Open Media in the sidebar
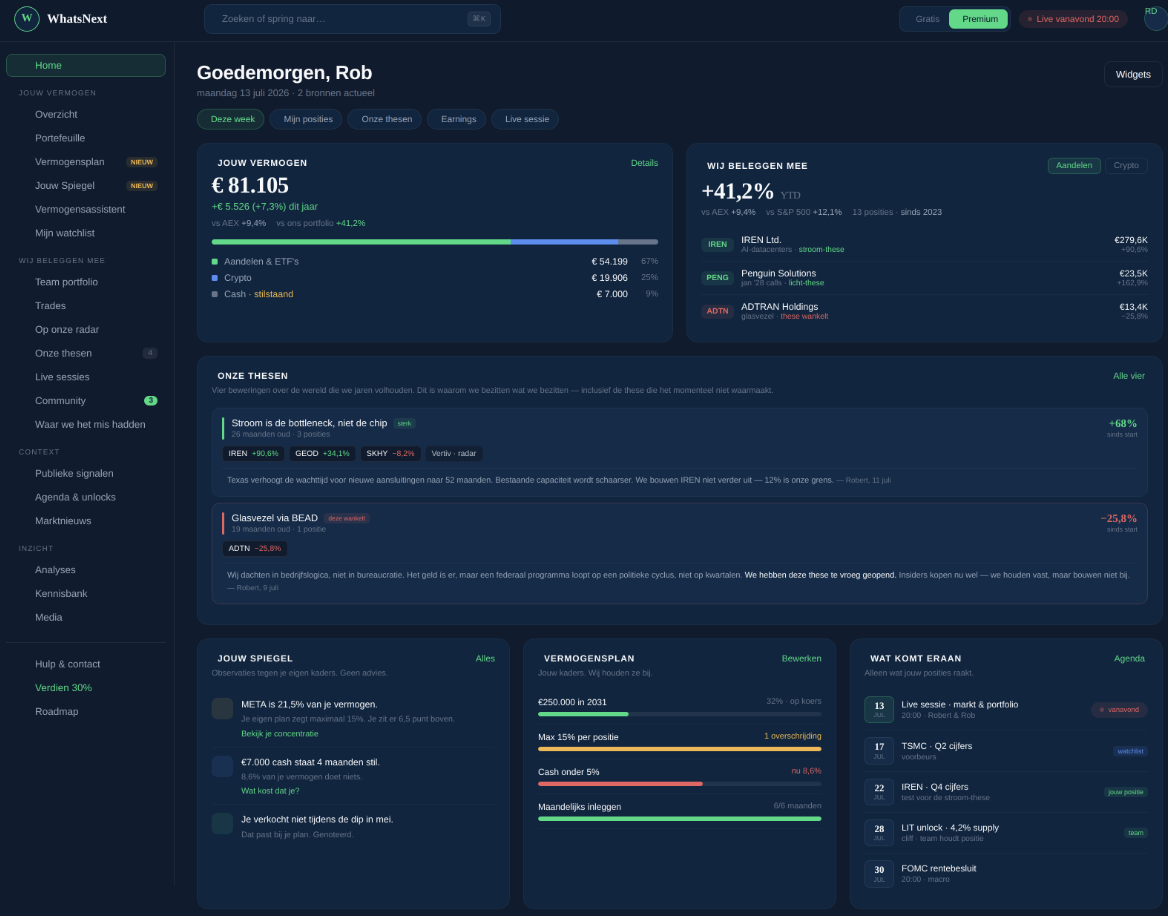The image size is (1168, 916). (86, 617)
